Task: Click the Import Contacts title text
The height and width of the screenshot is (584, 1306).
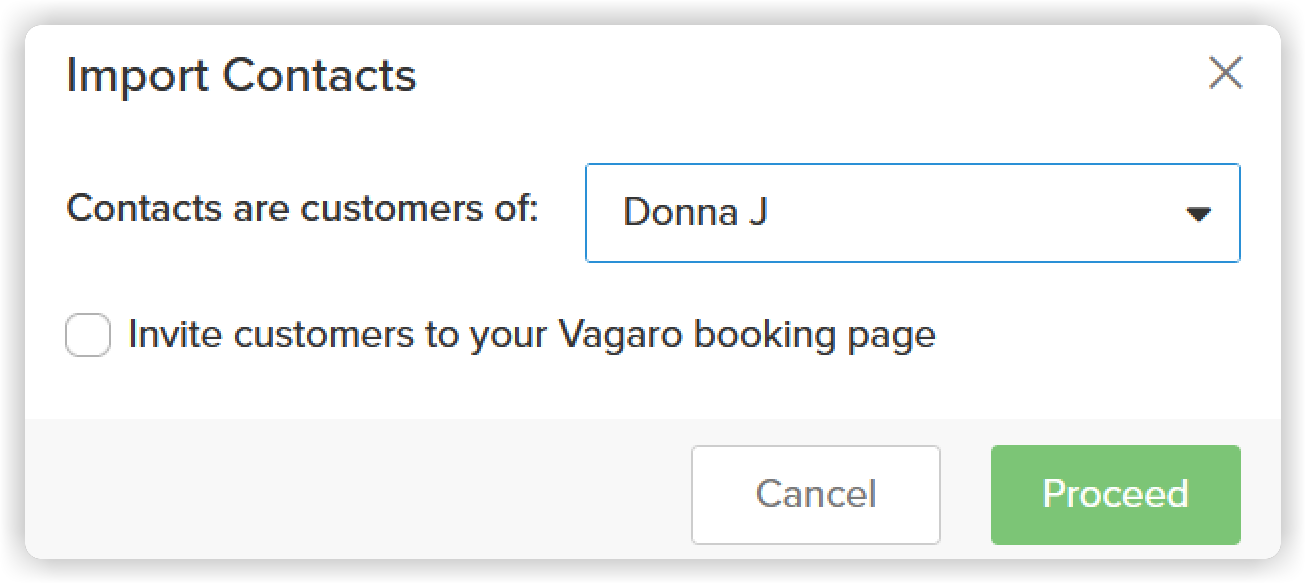Action: 241,76
